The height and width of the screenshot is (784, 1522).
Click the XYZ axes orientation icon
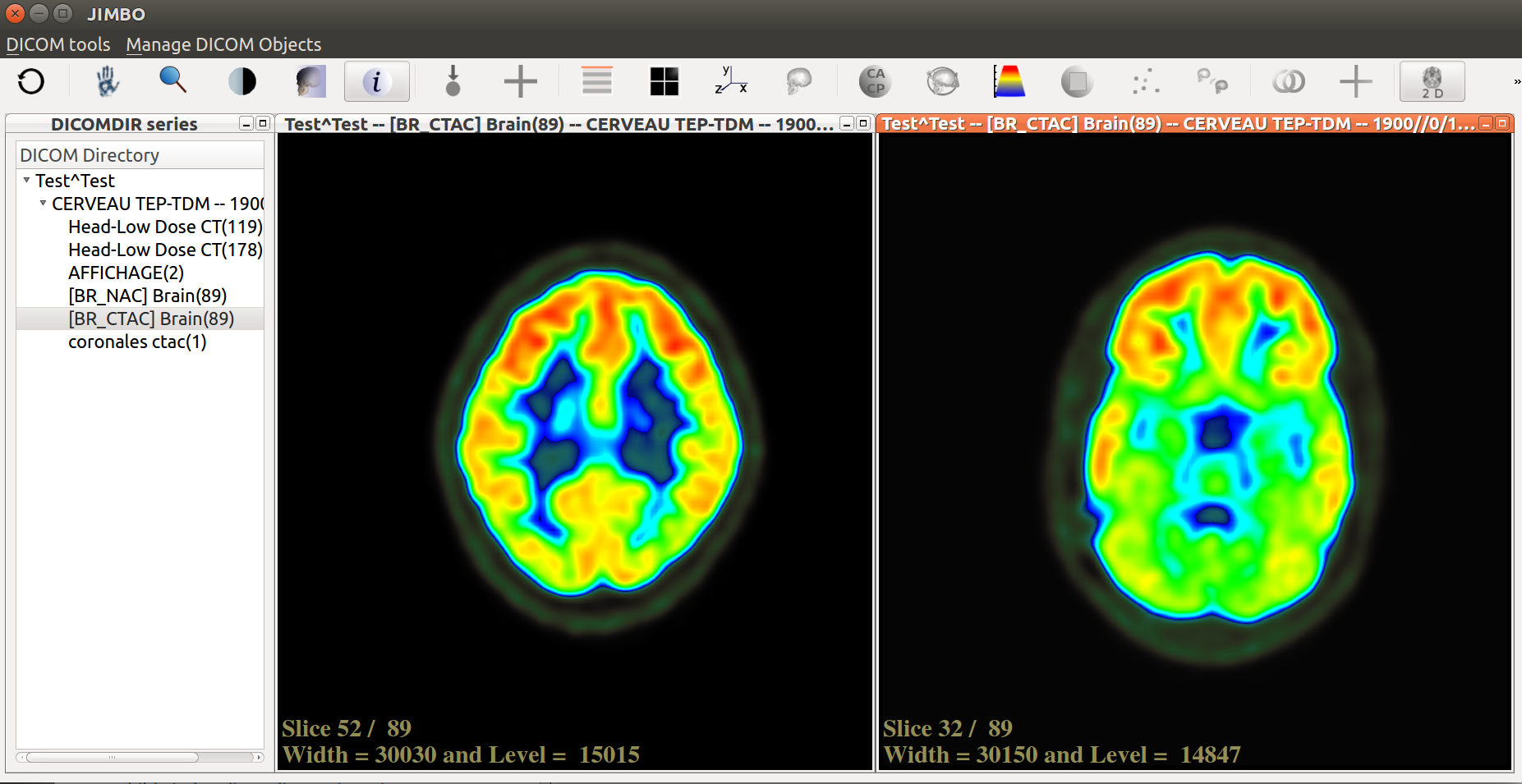click(730, 81)
